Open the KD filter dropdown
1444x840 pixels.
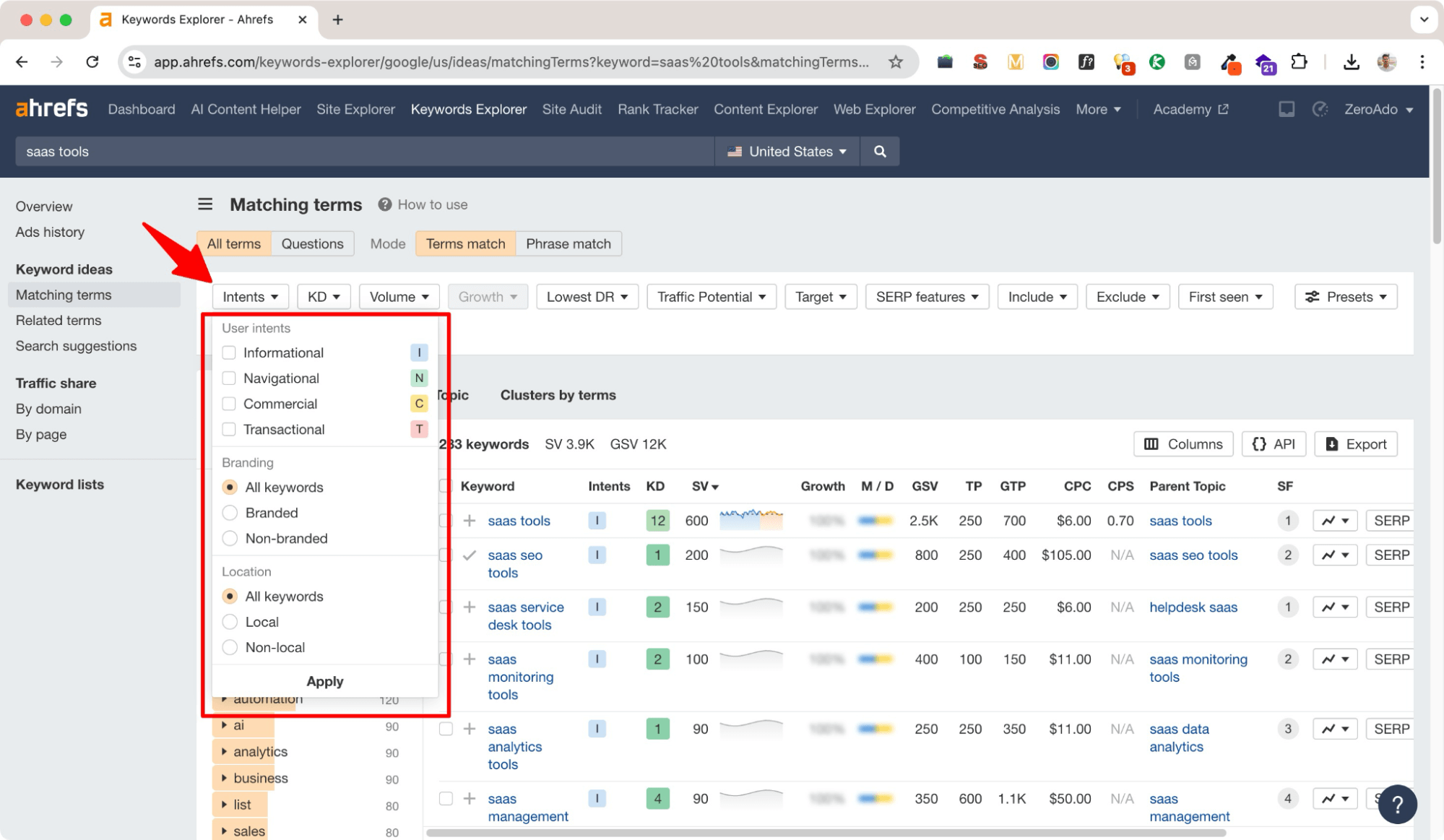coord(324,297)
